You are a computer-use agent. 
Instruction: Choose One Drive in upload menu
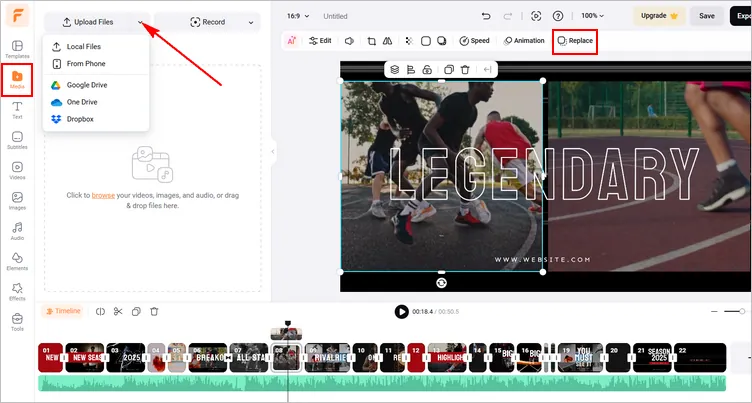point(96,102)
